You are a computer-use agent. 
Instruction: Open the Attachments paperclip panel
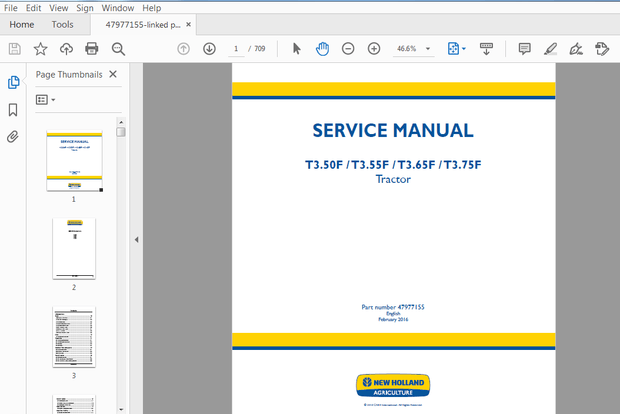(x=13, y=137)
